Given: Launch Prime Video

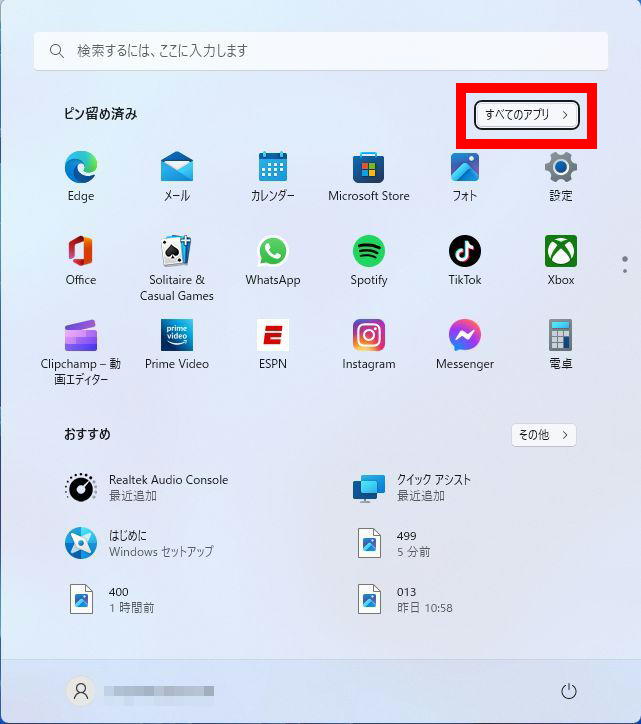Looking at the screenshot, I should 177,344.
